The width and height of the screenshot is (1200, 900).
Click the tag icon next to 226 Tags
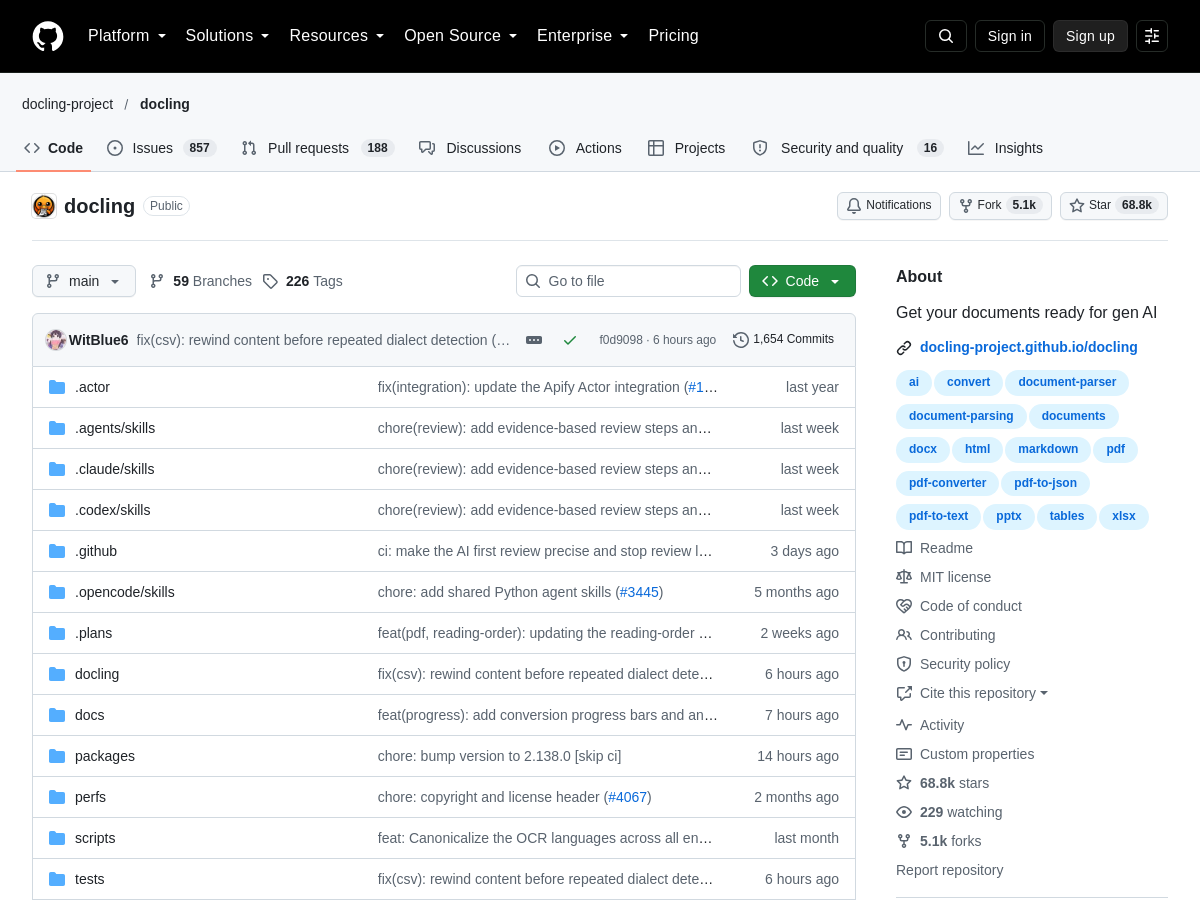pos(270,281)
